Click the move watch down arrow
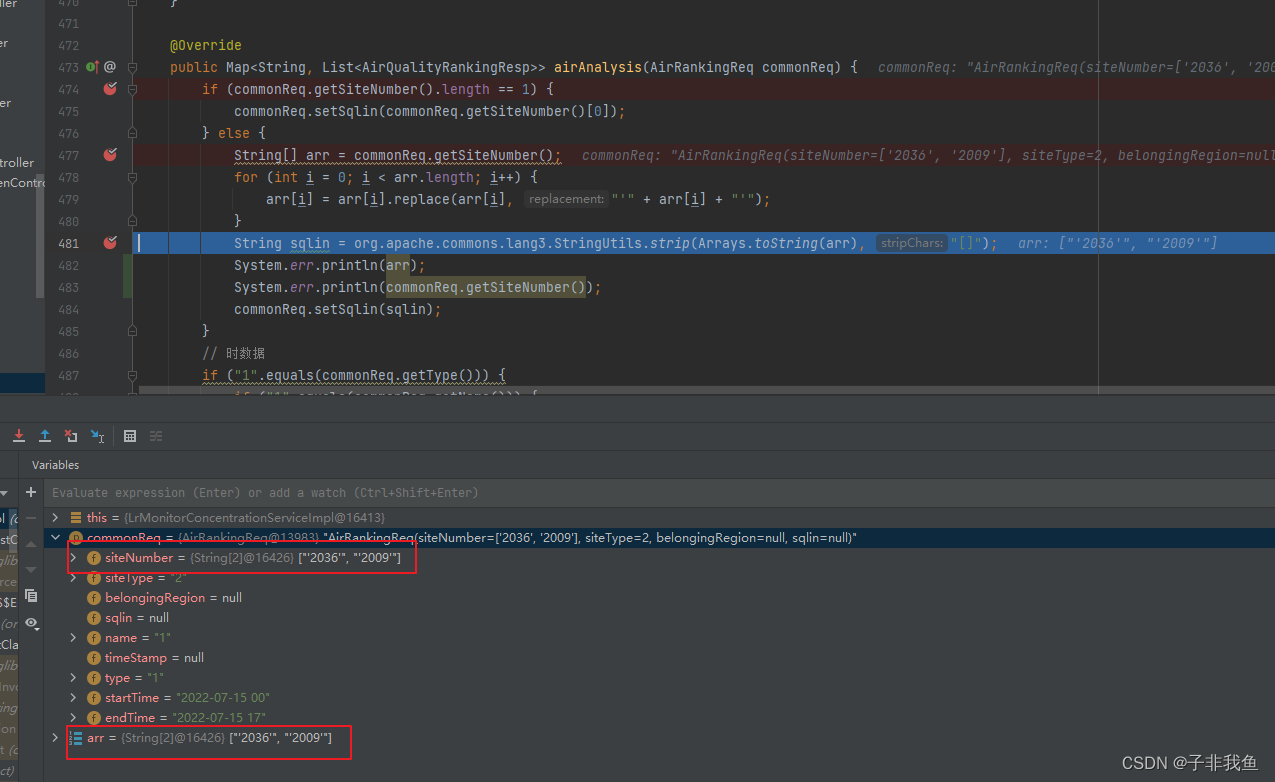1275x782 pixels. coord(31,569)
